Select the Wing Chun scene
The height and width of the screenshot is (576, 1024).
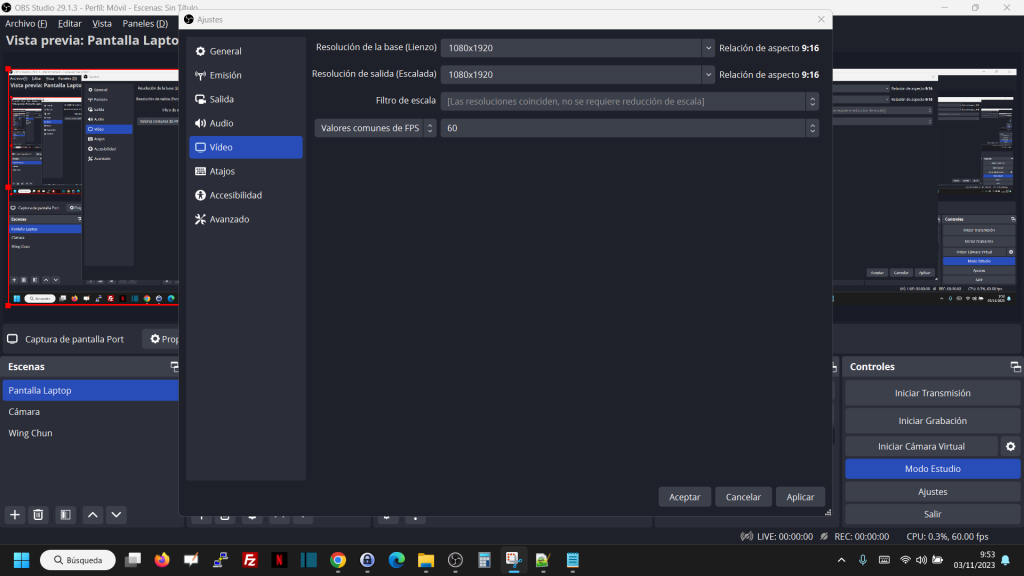[x=91, y=433]
